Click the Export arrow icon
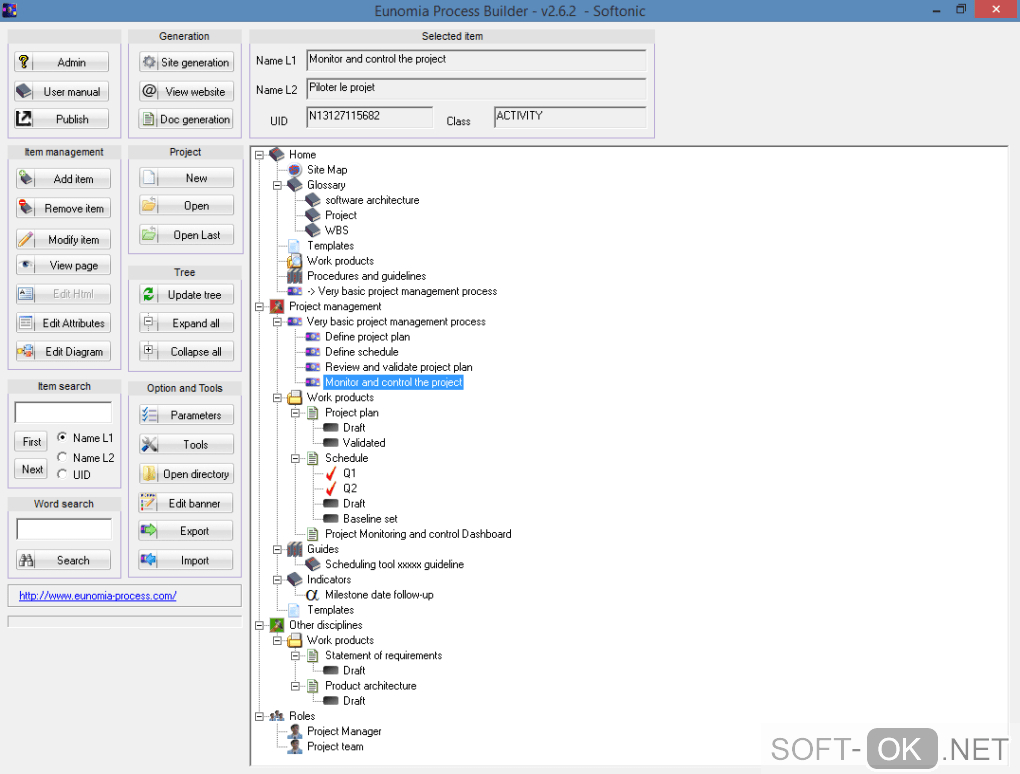1020x774 pixels. tap(149, 530)
